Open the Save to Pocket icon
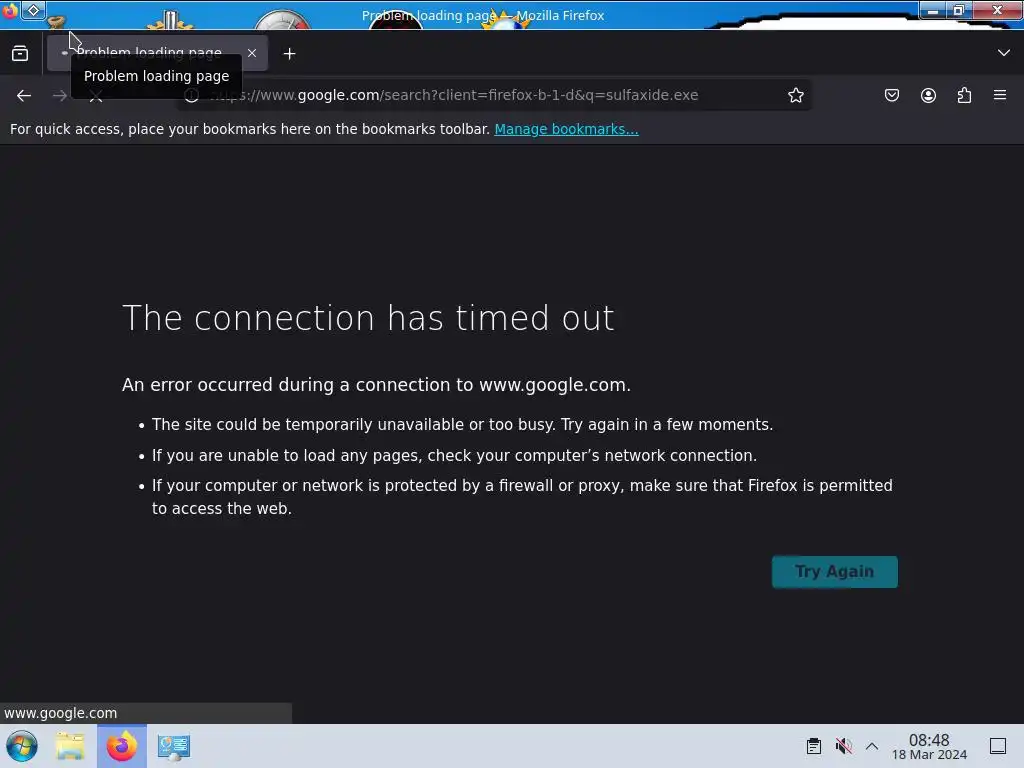Screen dimensions: 1024x768 (x=891, y=95)
